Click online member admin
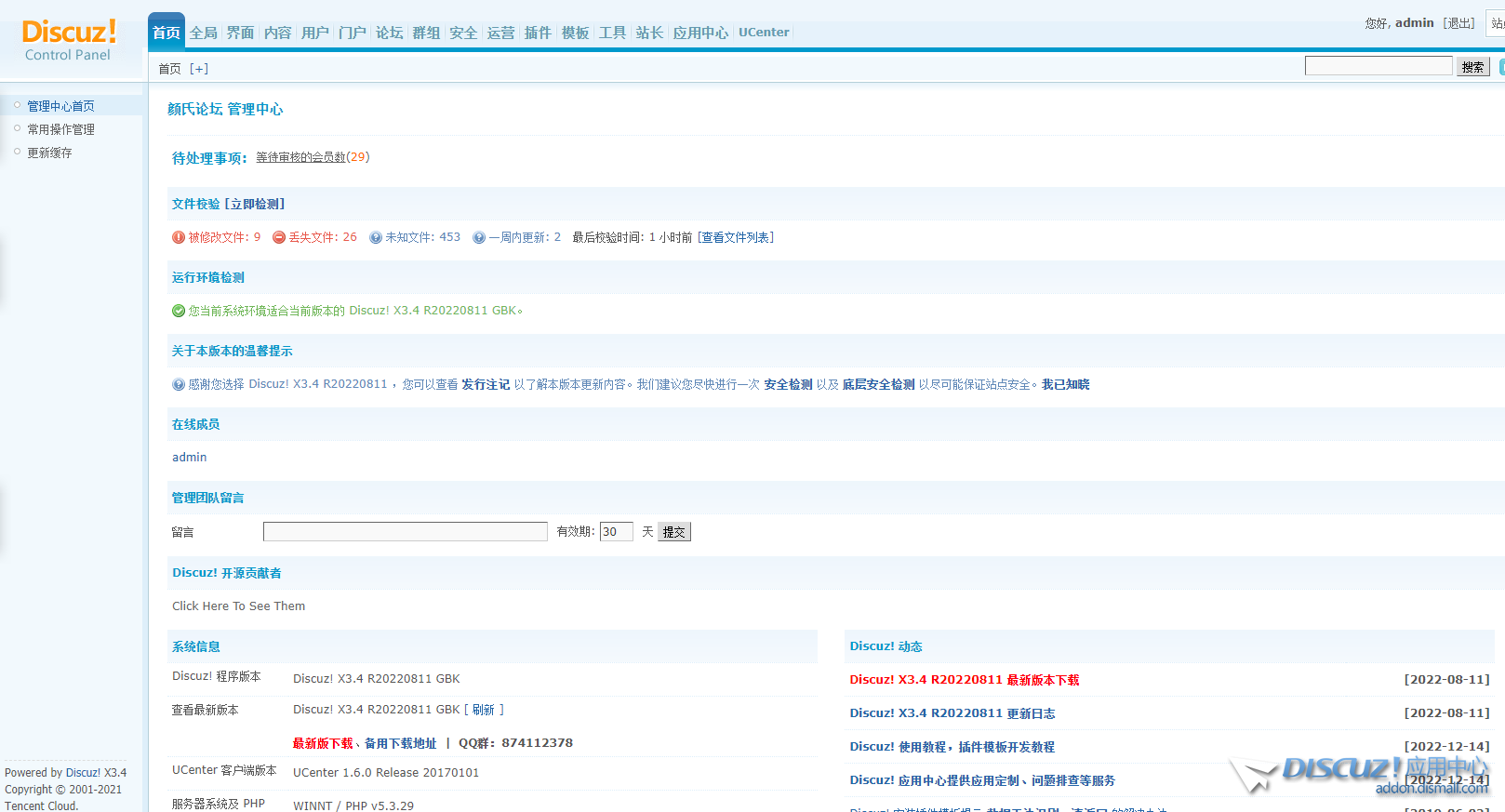This screenshot has width=1505, height=812. pos(190,458)
